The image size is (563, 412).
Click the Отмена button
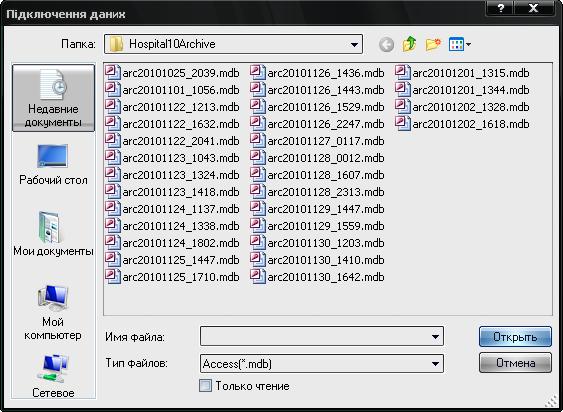coord(515,363)
